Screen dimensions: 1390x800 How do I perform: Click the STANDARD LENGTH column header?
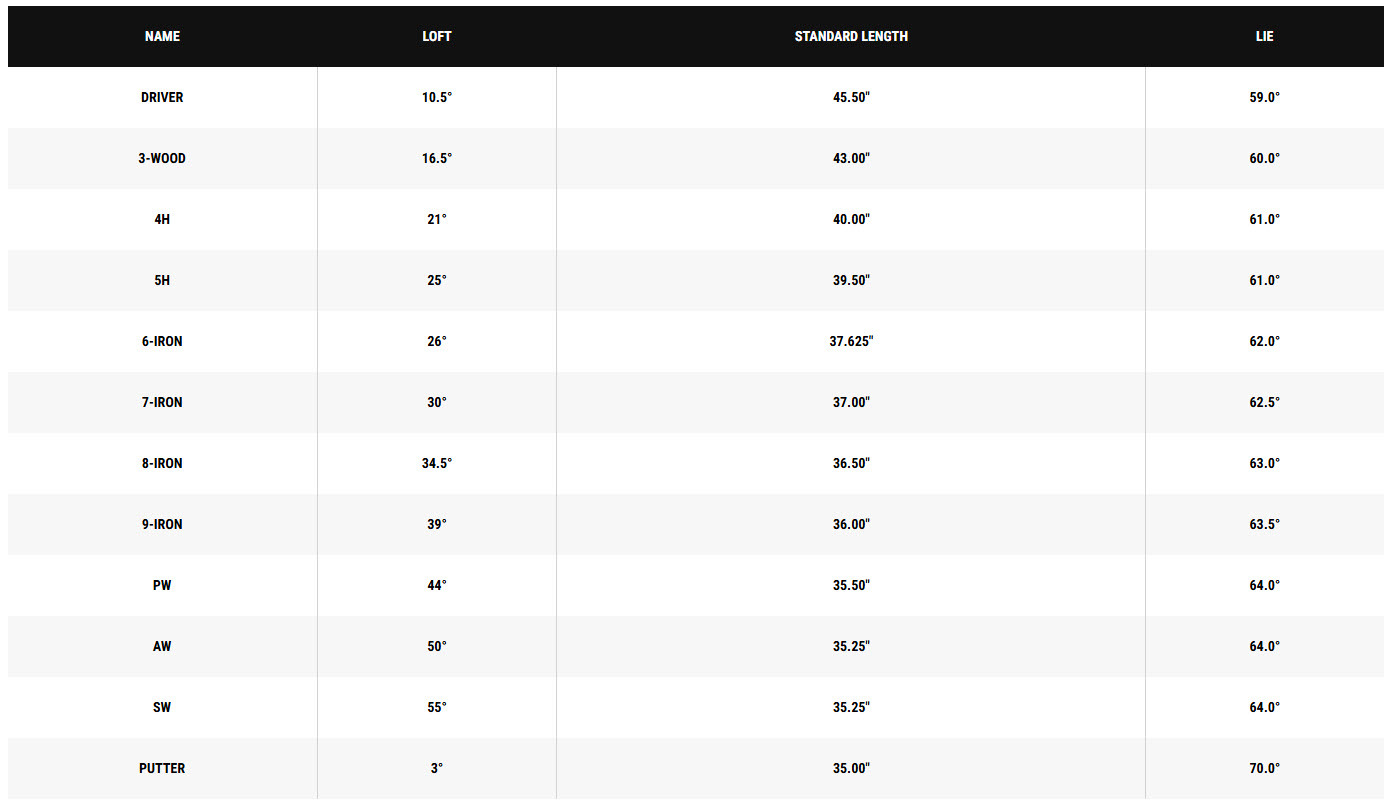click(851, 36)
